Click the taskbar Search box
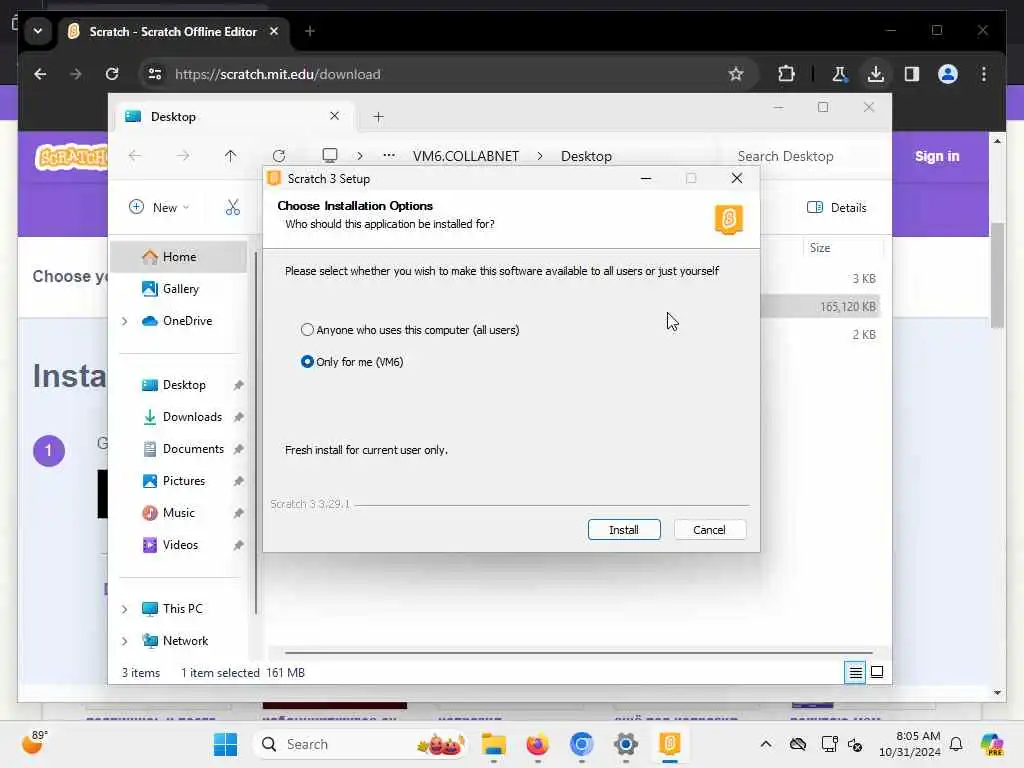The width and height of the screenshot is (1024, 768). pyautogui.click(x=360, y=744)
